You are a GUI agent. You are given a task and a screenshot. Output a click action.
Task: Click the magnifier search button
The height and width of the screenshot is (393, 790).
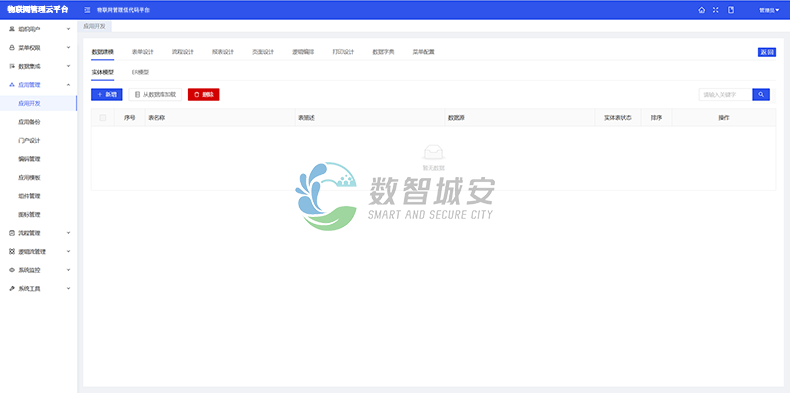761,94
